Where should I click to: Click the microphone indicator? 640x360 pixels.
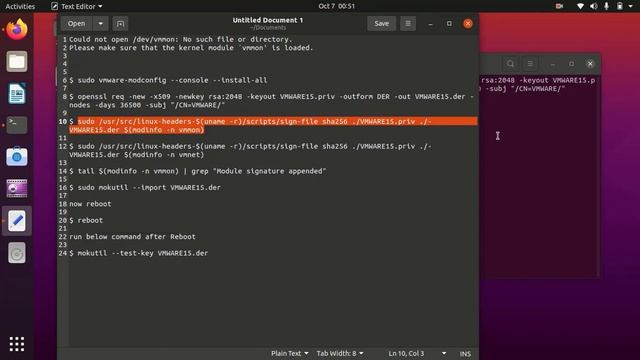(607, 6)
